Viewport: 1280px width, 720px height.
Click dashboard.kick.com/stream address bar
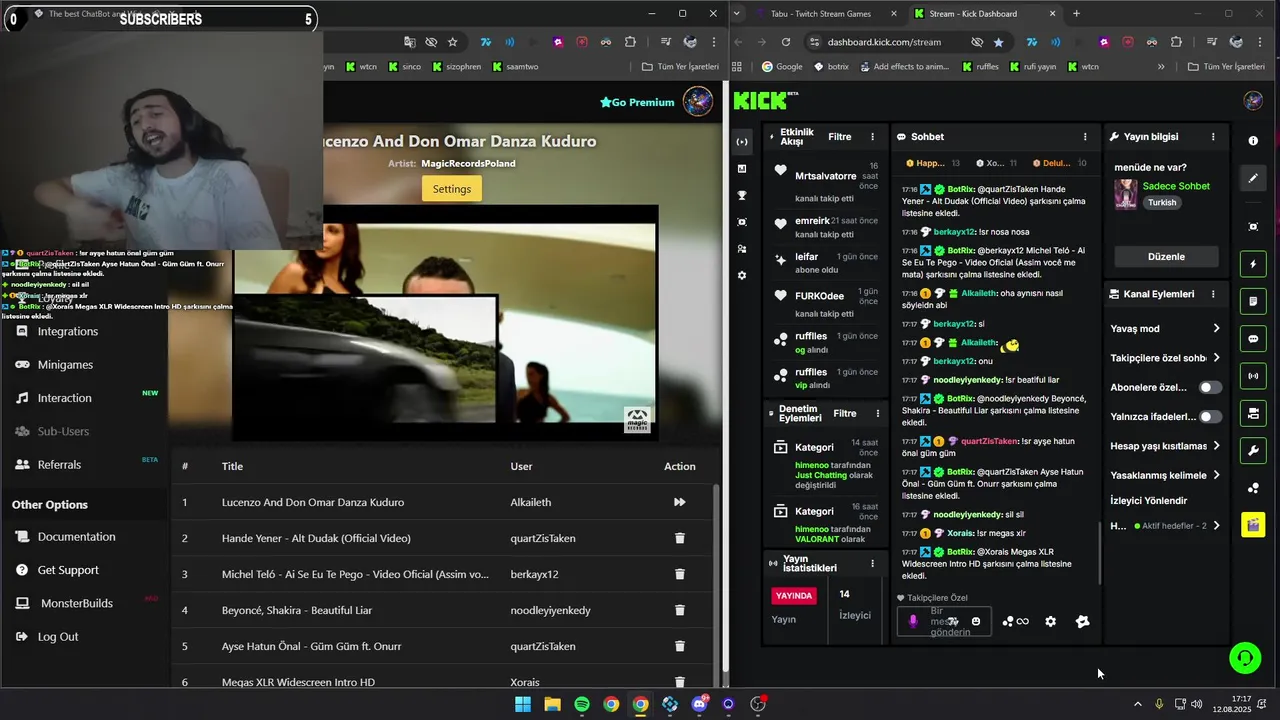[x=884, y=42]
